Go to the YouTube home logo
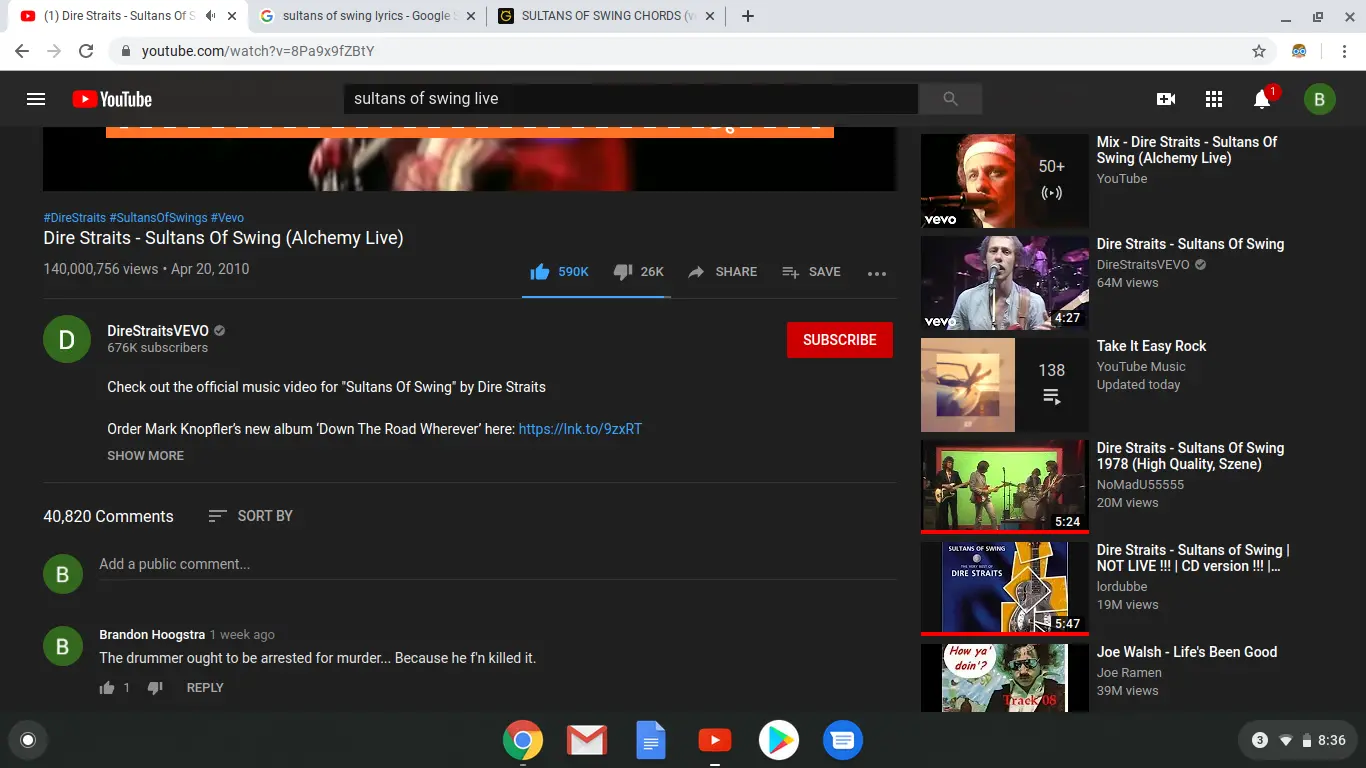Image resolution: width=1366 pixels, height=768 pixels. (112, 99)
